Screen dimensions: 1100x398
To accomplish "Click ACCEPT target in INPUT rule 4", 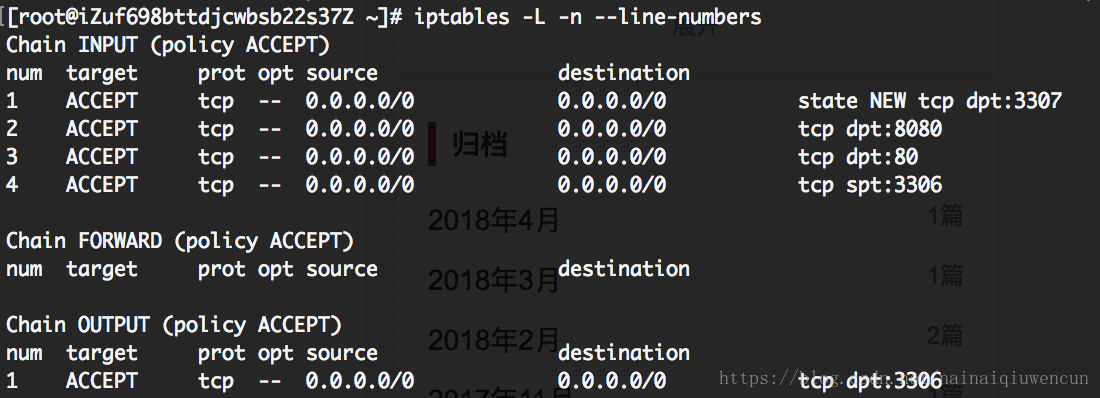I will pyautogui.click(x=102, y=185).
